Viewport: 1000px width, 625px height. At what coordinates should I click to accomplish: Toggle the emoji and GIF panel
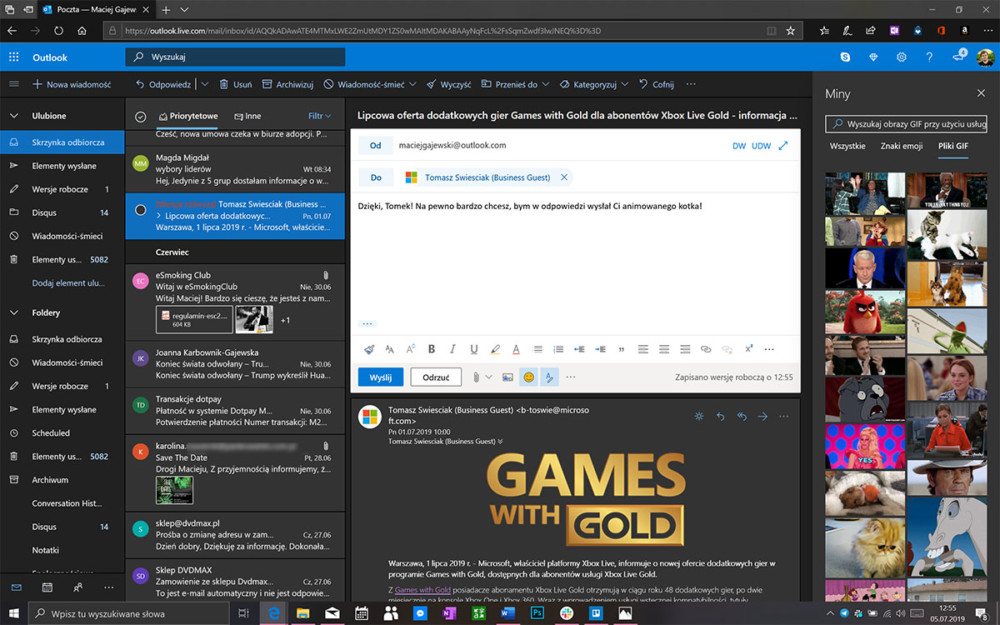pyautogui.click(x=529, y=378)
